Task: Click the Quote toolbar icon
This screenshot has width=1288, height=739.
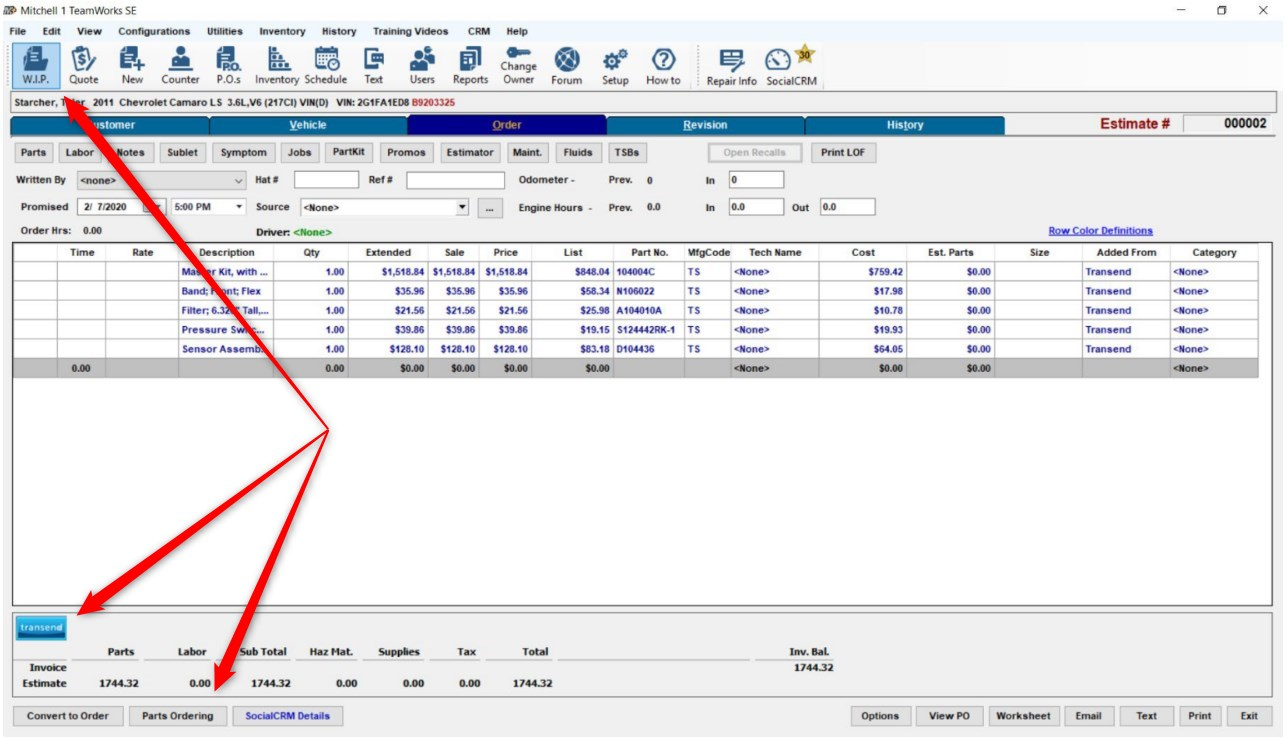Action: [x=84, y=65]
